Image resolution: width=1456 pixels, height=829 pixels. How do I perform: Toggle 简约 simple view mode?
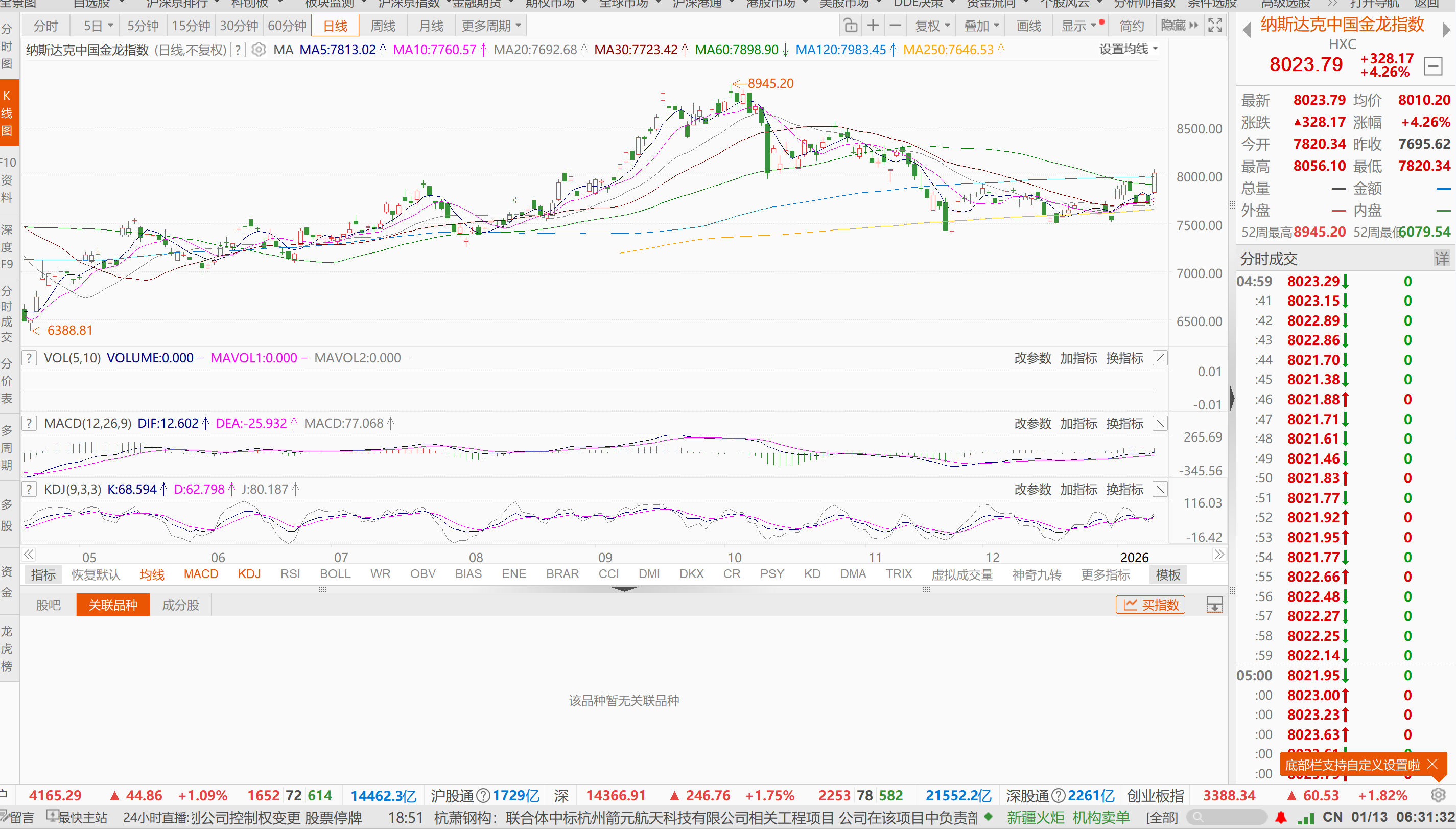(x=1131, y=26)
